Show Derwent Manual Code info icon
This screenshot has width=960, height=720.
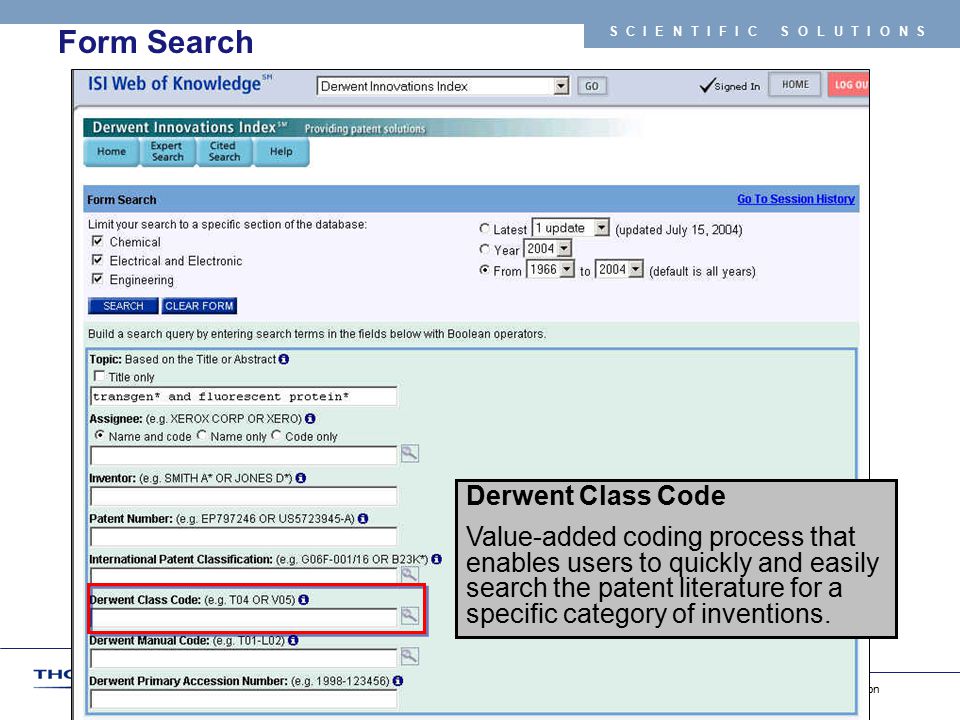(x=293, y=640)
